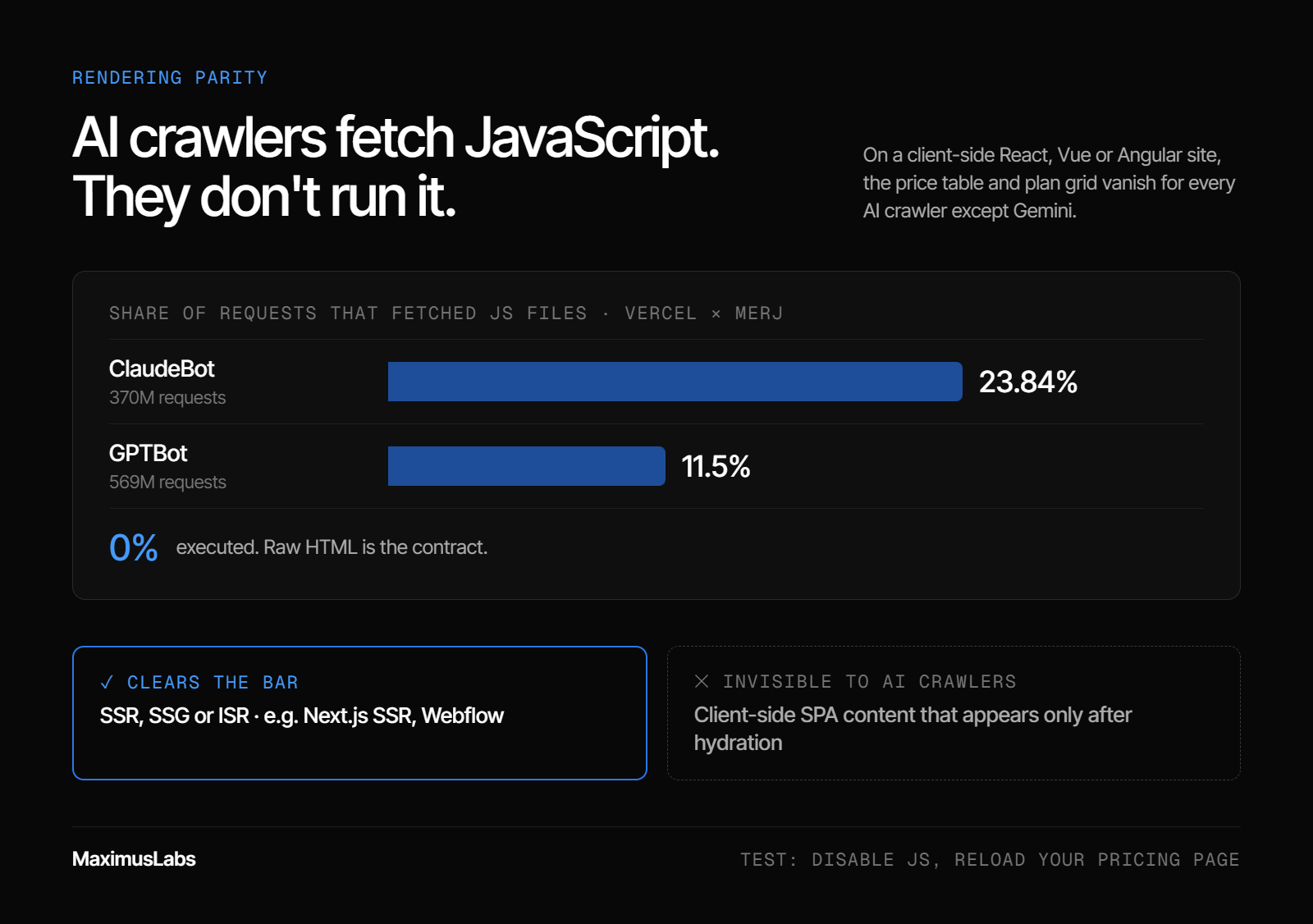Click the blue 0% figure

[133, 548]
